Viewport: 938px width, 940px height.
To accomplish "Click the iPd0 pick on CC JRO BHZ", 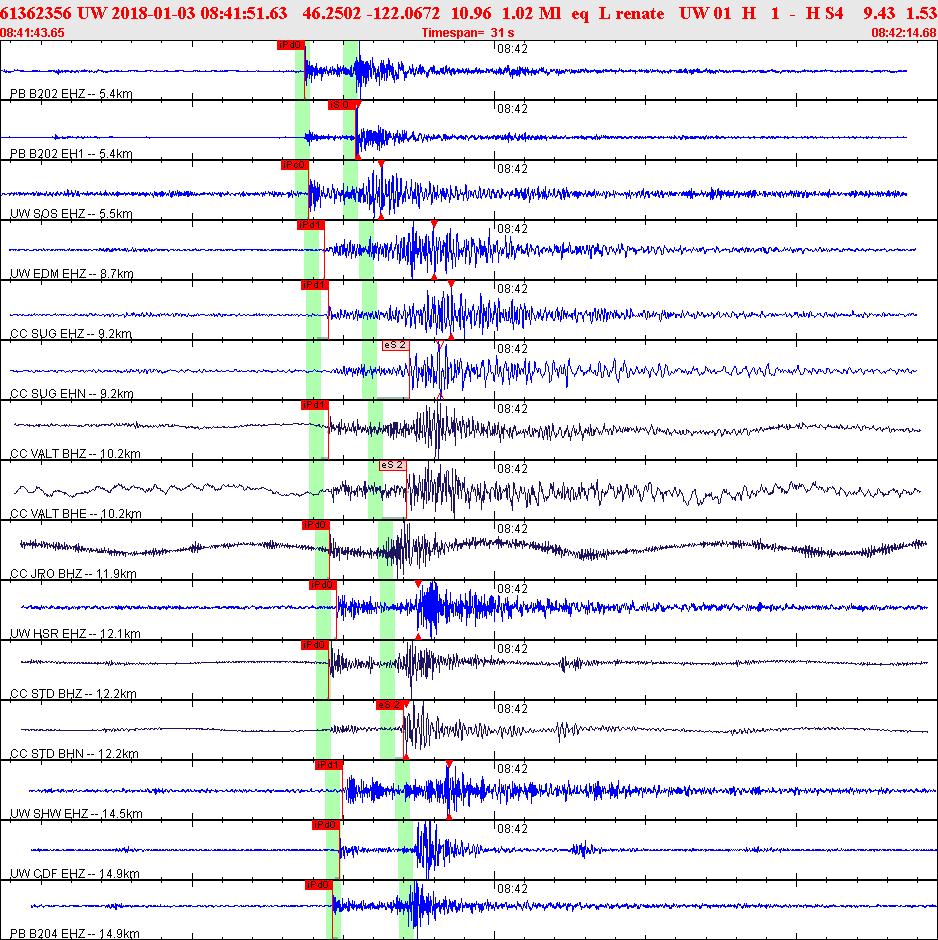I will pyautogui.click(x=315, y=525).
